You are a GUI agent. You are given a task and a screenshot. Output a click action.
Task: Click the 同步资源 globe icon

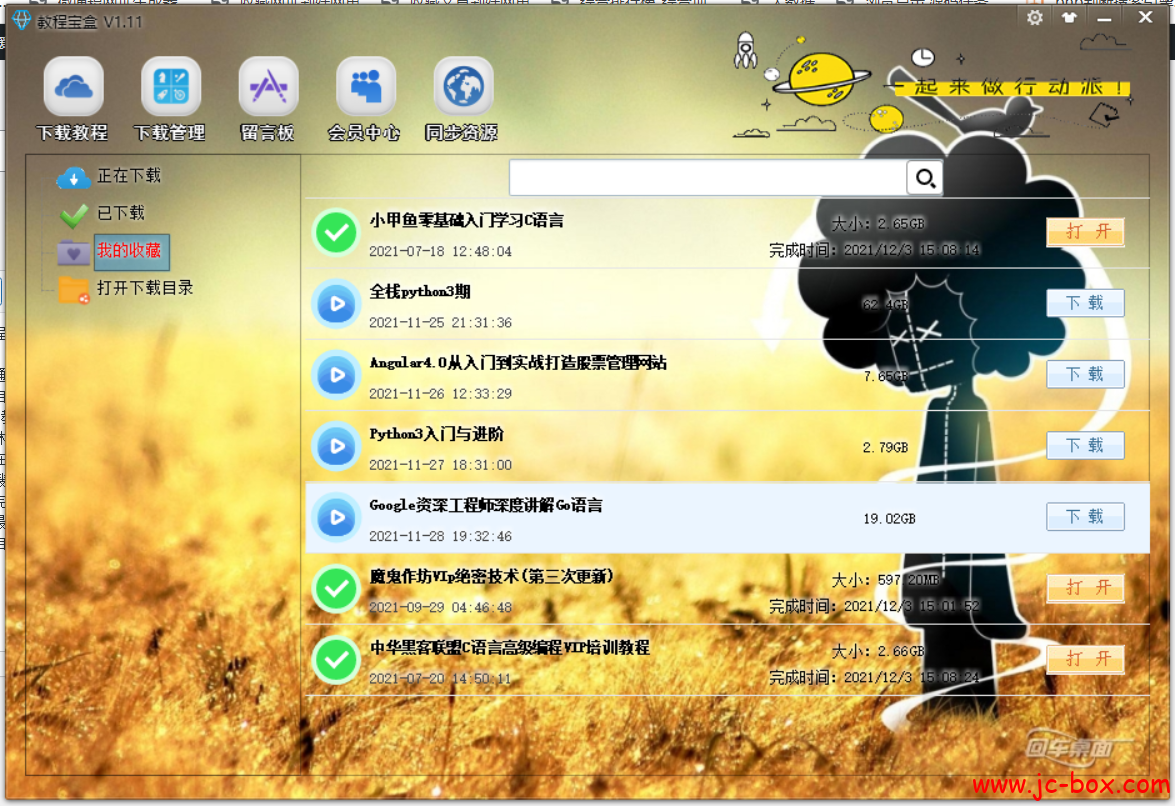[462, 87]
